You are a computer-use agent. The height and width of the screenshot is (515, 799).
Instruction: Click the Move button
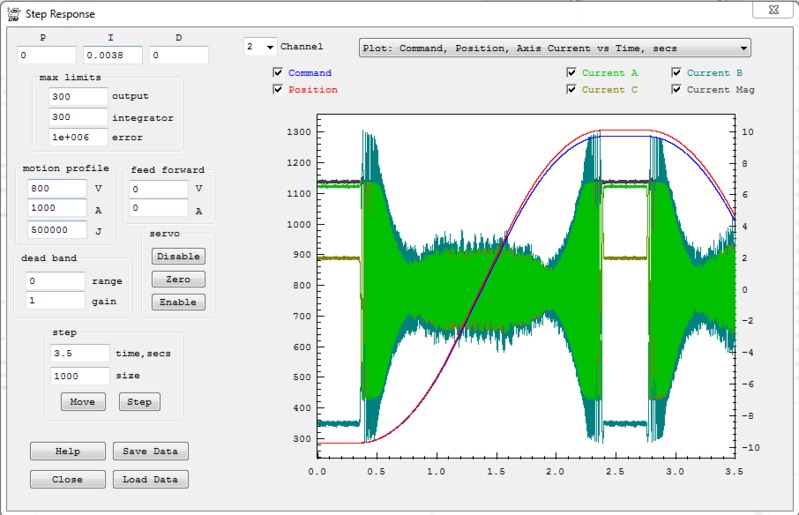coord(83,402)
